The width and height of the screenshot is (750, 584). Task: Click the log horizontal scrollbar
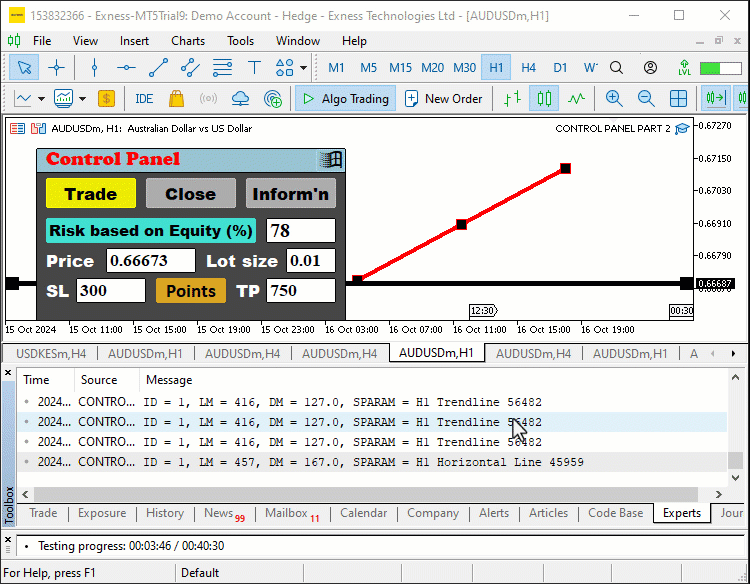[366, 494]
